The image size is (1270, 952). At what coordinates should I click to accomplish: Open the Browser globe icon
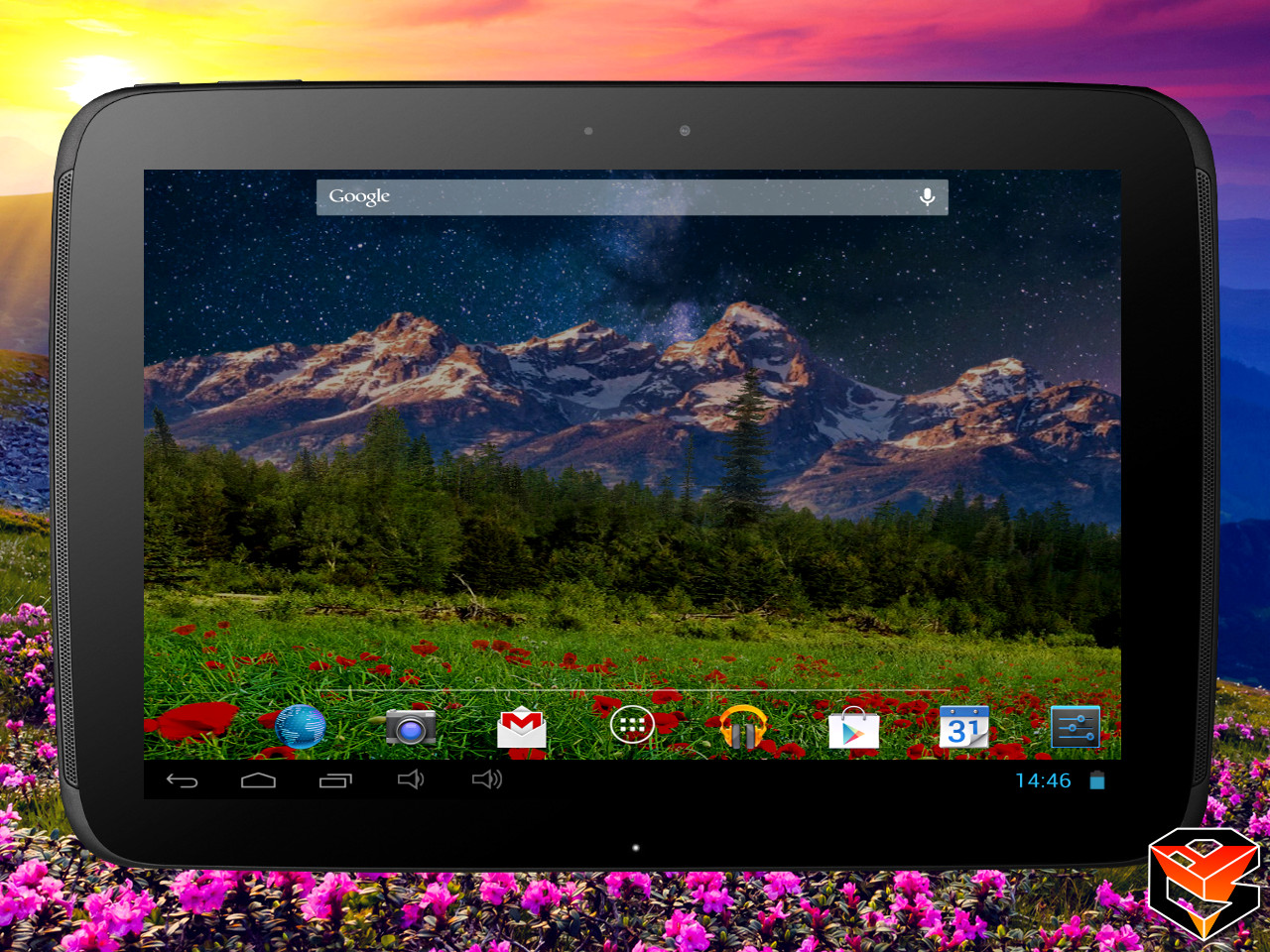tap(300, 727)
